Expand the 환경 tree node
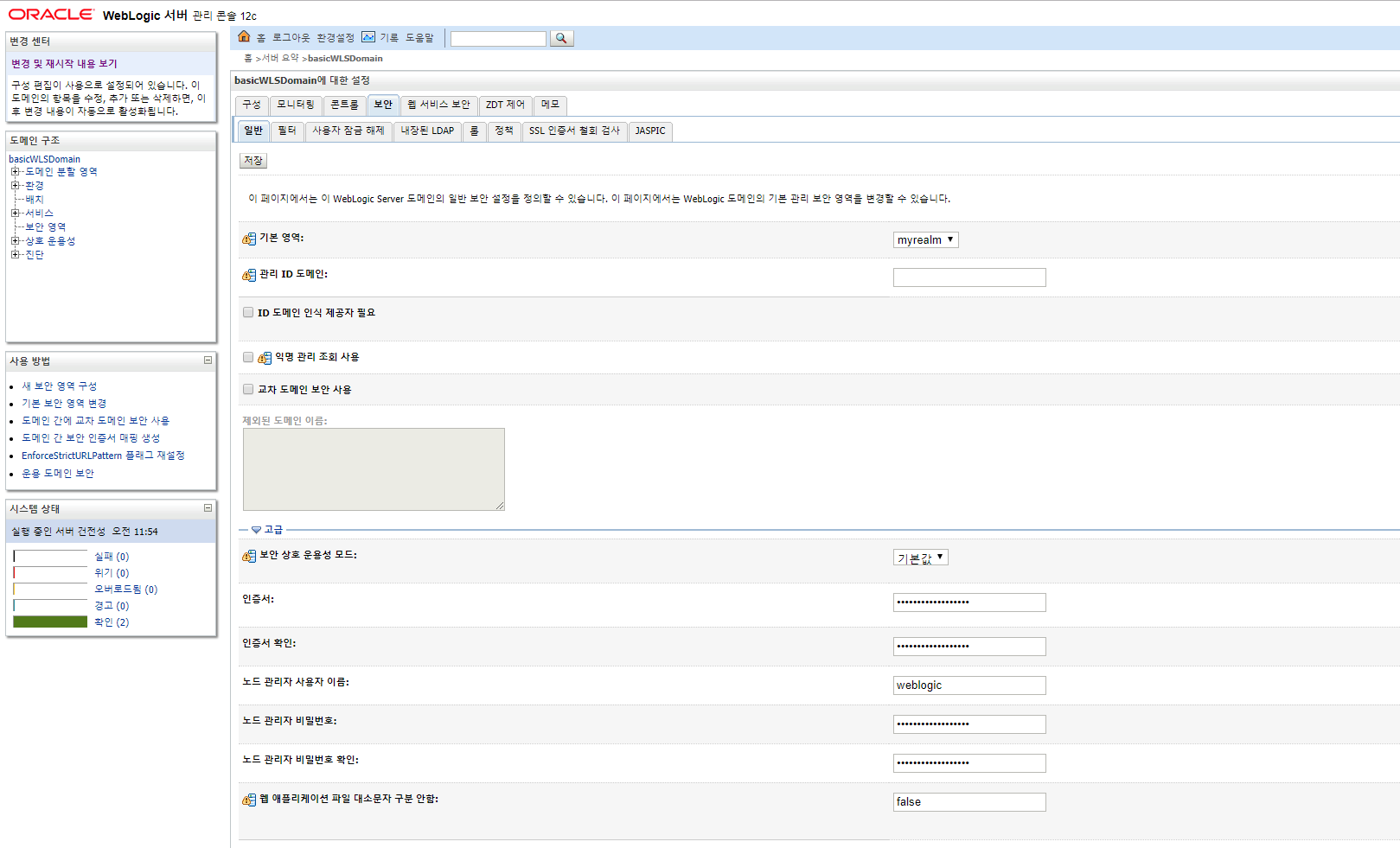 (x=15, y=186)
